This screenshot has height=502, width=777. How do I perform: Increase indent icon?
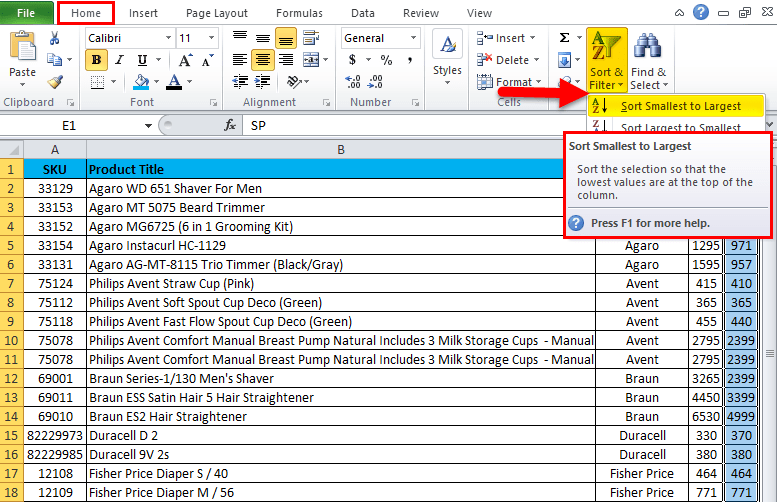[x=263, y=82]
